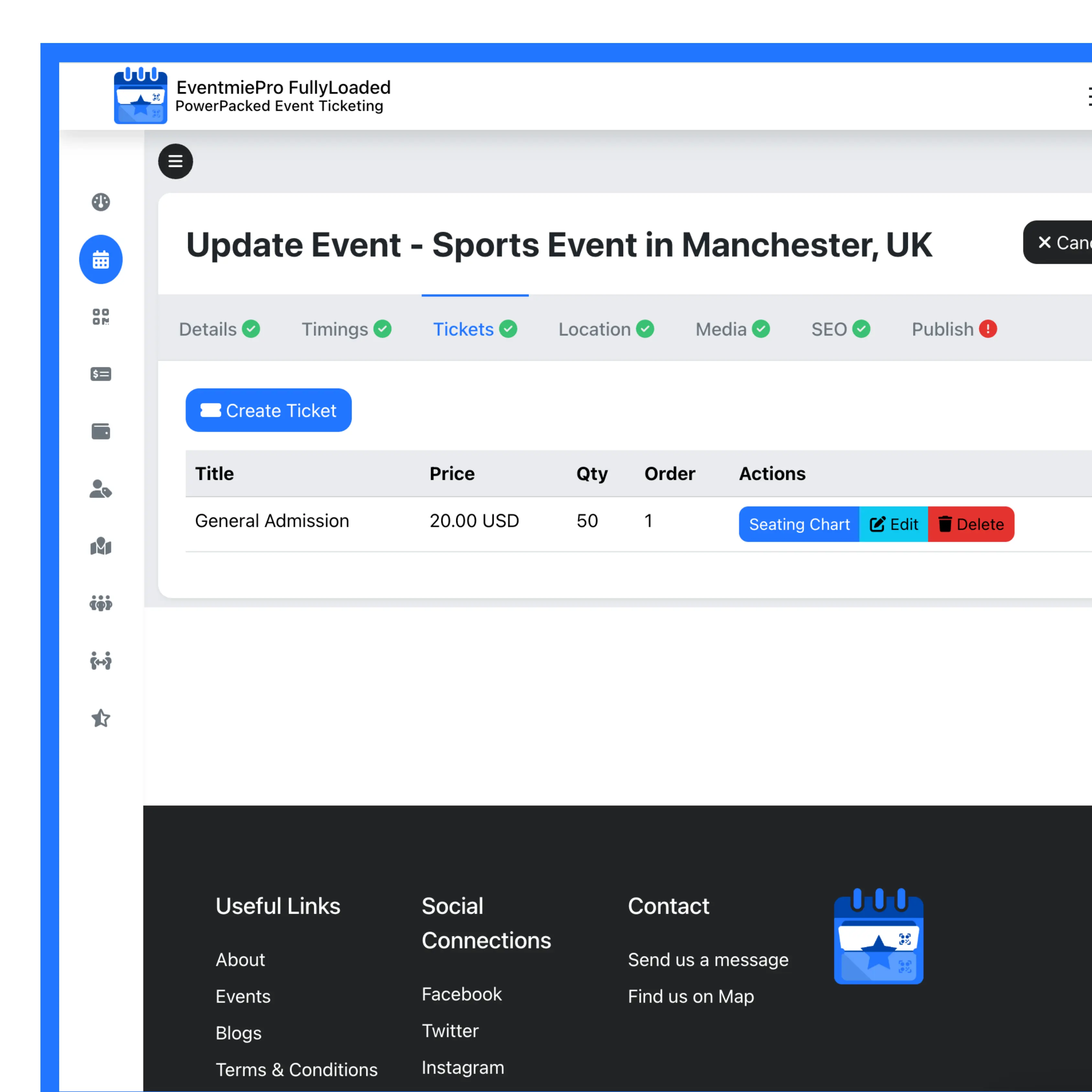The height and width of the screenshot is (1092, 1092).
Task: Click the footer EventmiePro logo image
Action: (878, 936)
